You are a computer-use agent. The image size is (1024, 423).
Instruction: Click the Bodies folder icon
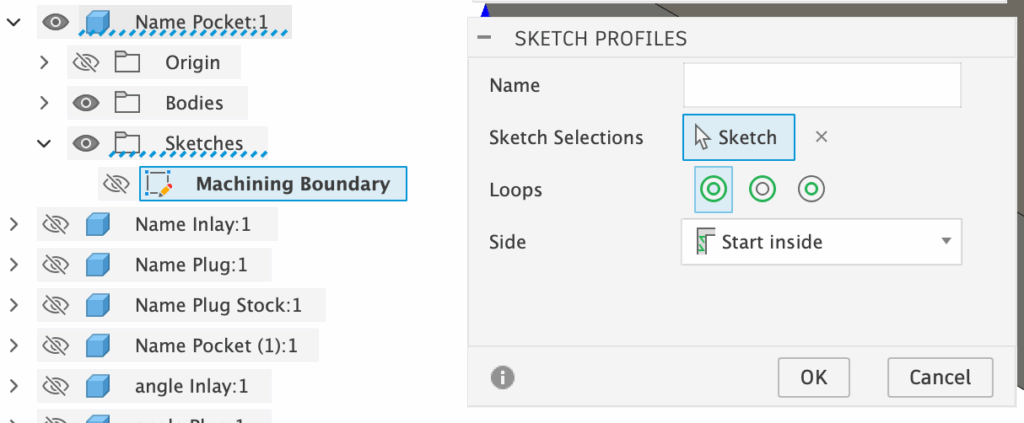pos(126,102)
